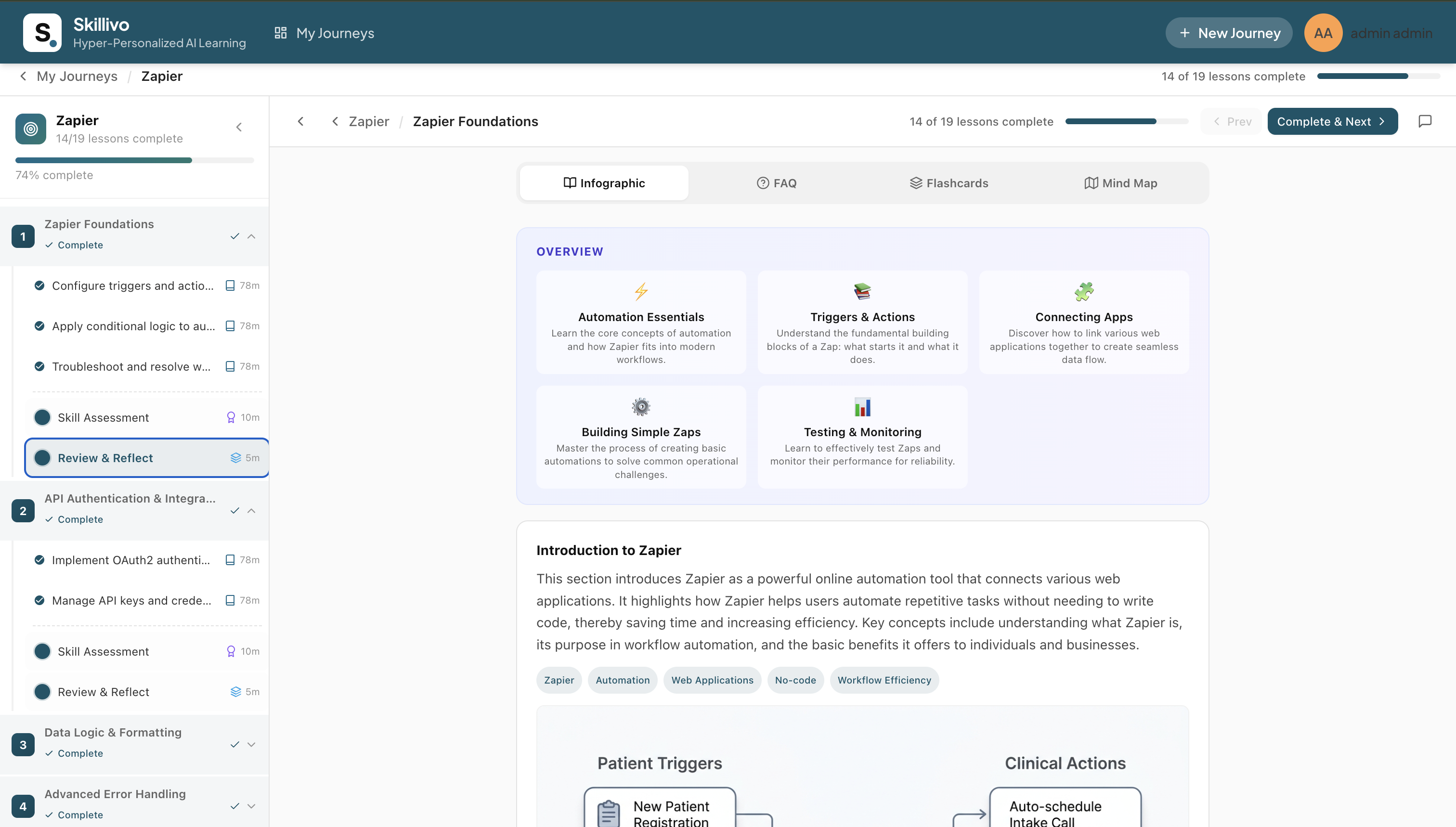This screenshot has width=1456, height=827.
Task: Click book icon on Troubleshoot and resolve lesson
Action: [230, 366]
